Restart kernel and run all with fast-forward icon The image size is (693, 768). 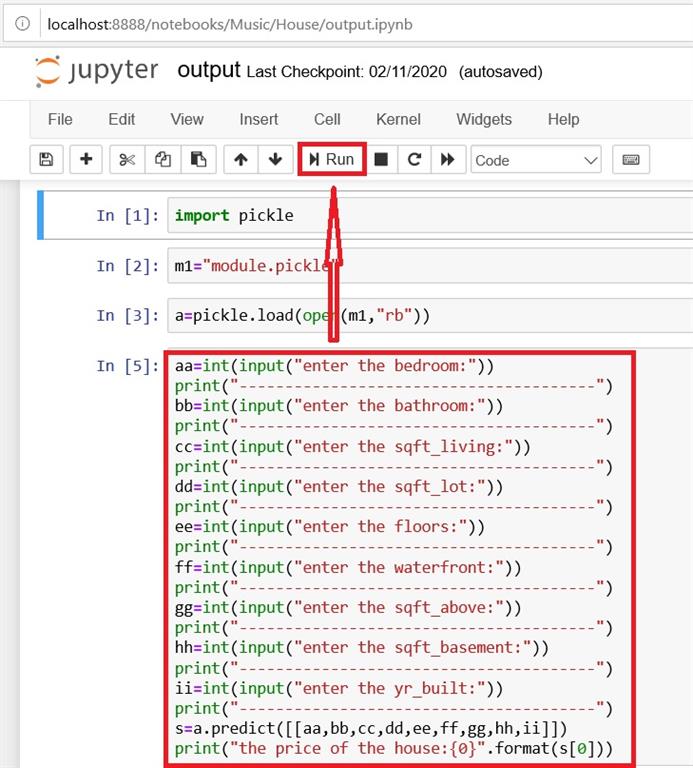coord(448,160)
